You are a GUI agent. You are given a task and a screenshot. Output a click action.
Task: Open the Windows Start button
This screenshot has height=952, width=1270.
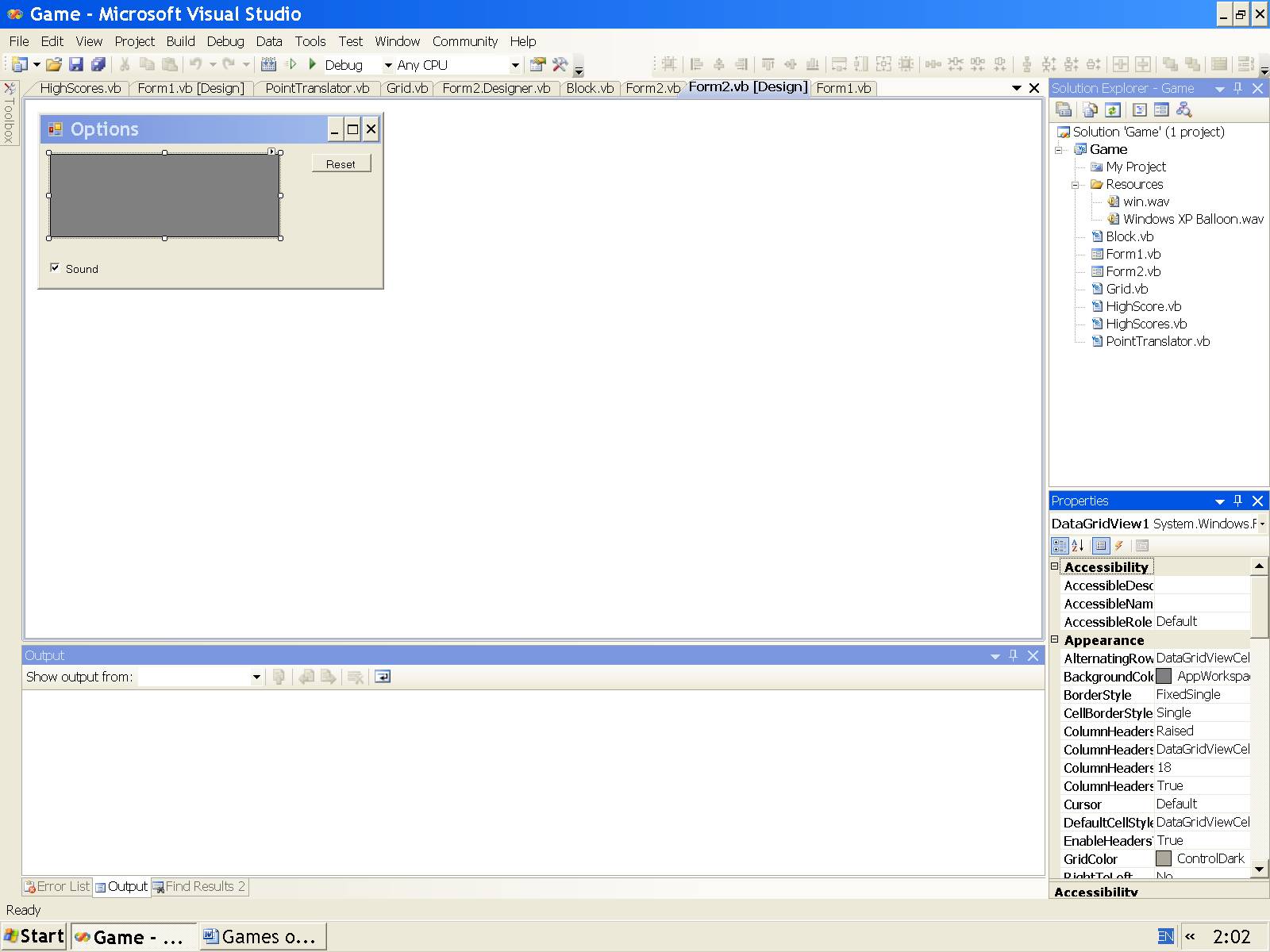33,936
